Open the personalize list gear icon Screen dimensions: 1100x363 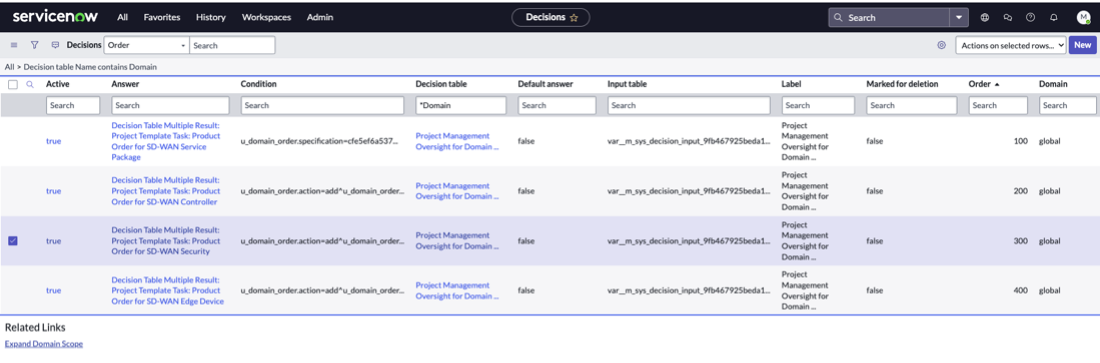941,45
